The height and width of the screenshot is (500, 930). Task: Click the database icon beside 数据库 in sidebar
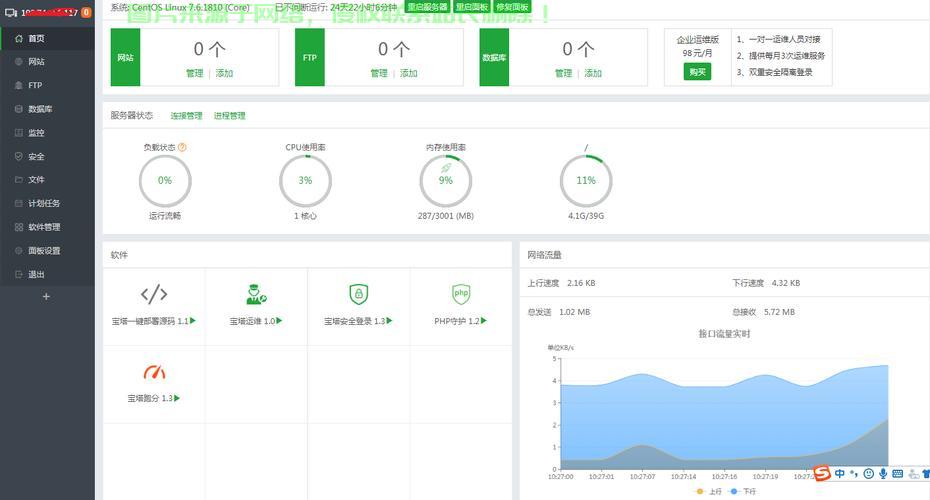tap(18, 109)
